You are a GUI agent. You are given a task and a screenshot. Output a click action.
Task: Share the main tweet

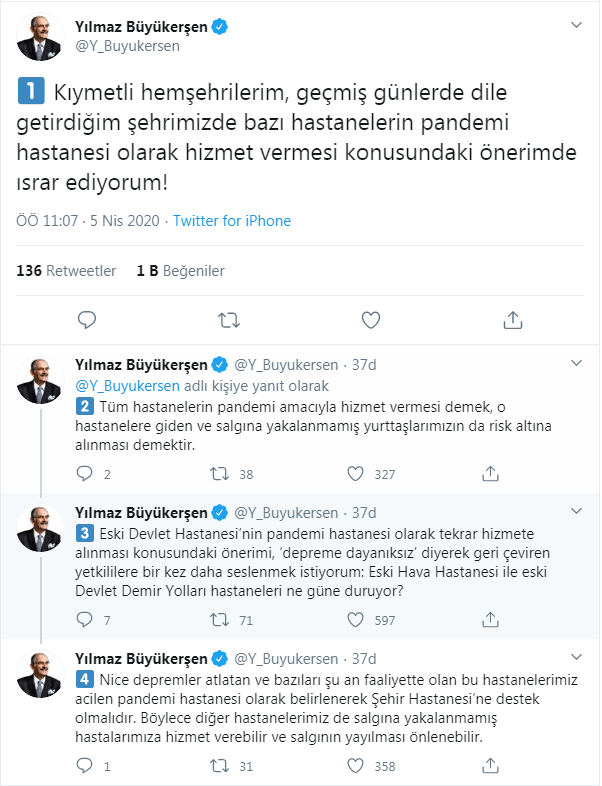click(513, 320)
